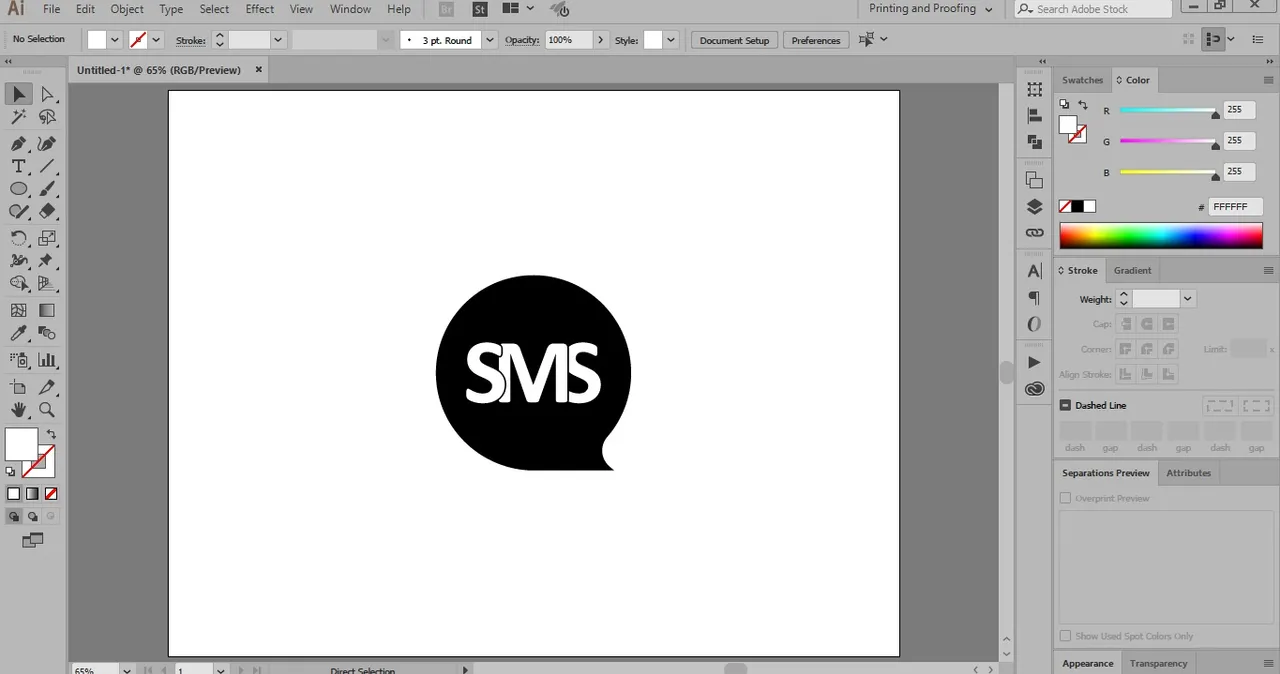Select the Ellipse tool
Image resolution: width=1280 pixels, height=674 pixels.
pos(19,189)
